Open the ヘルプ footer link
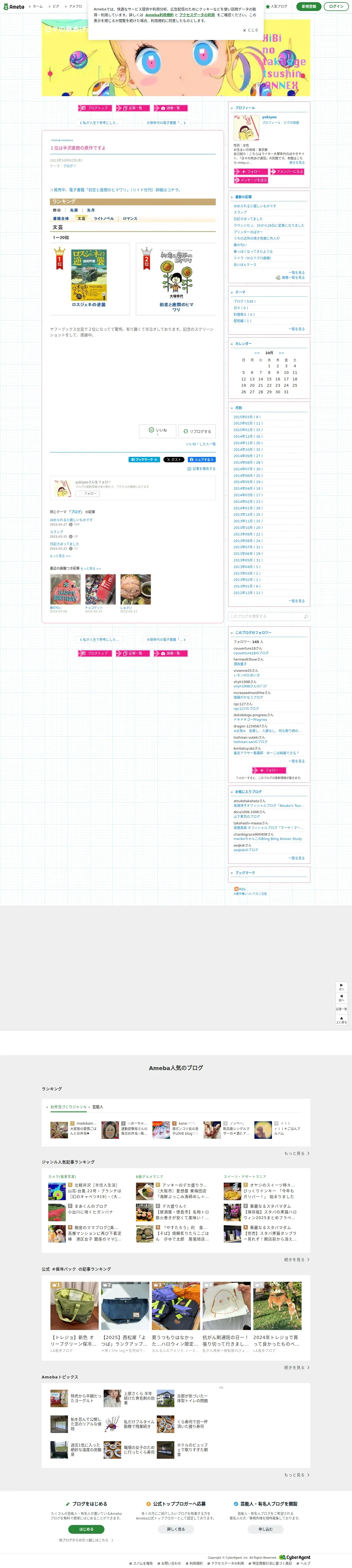This screenshot has width=352, height=1568. [303, 1563]
